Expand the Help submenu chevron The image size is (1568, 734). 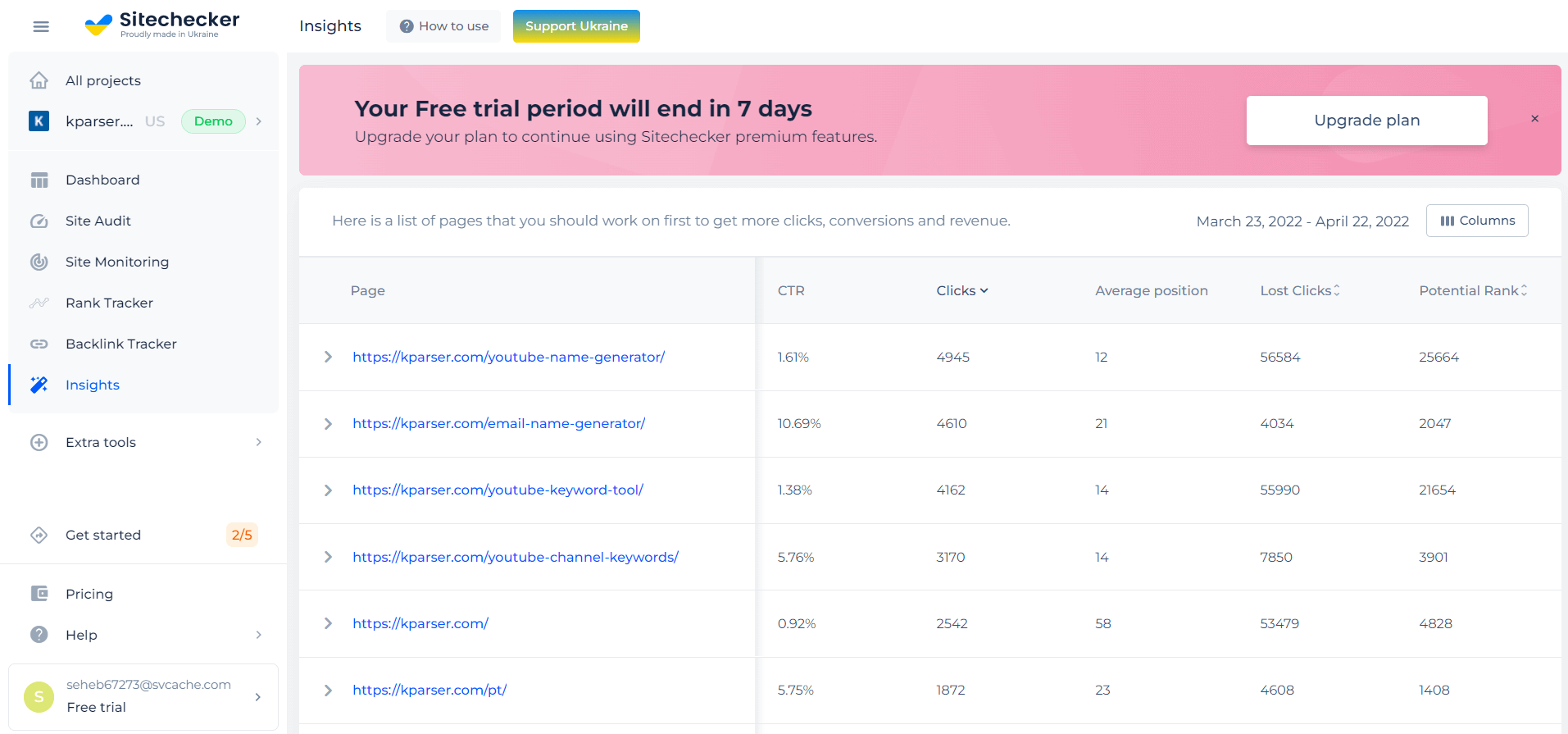click(x=259, y=635)
